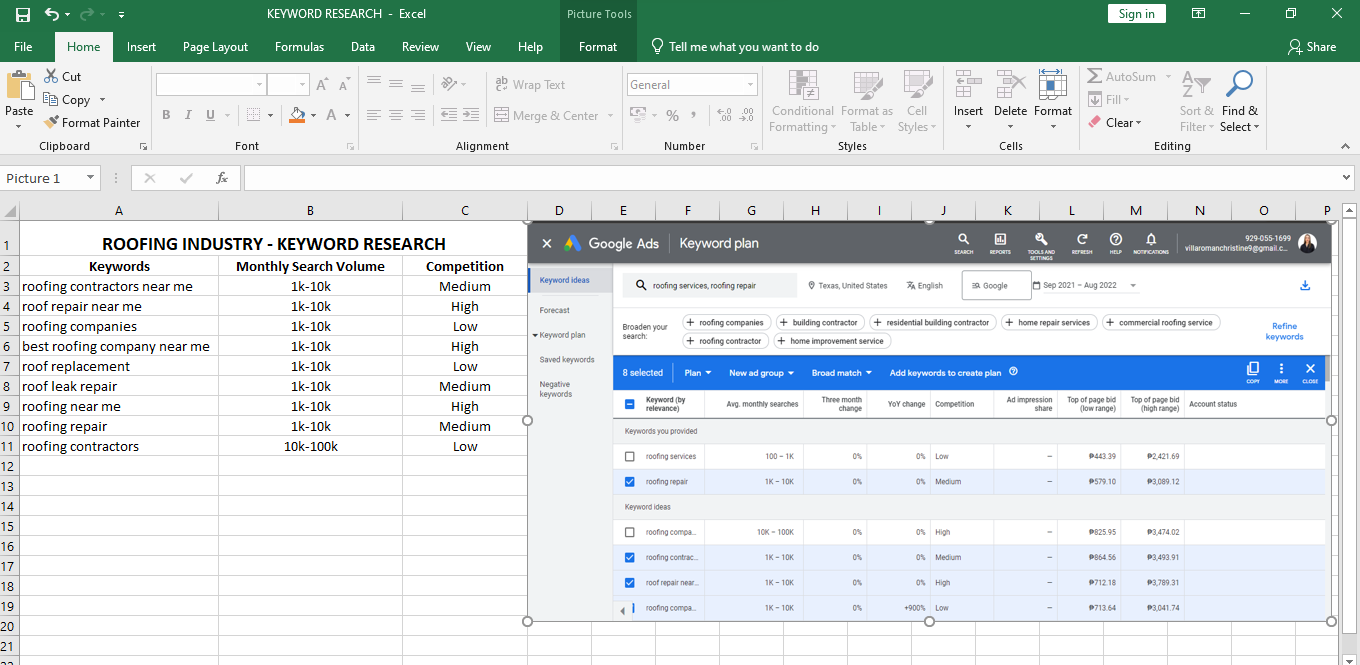Toggle Wrap Text option
Image resolution: width=1360 pixels, height=665 pixels.
click(529, 85)
